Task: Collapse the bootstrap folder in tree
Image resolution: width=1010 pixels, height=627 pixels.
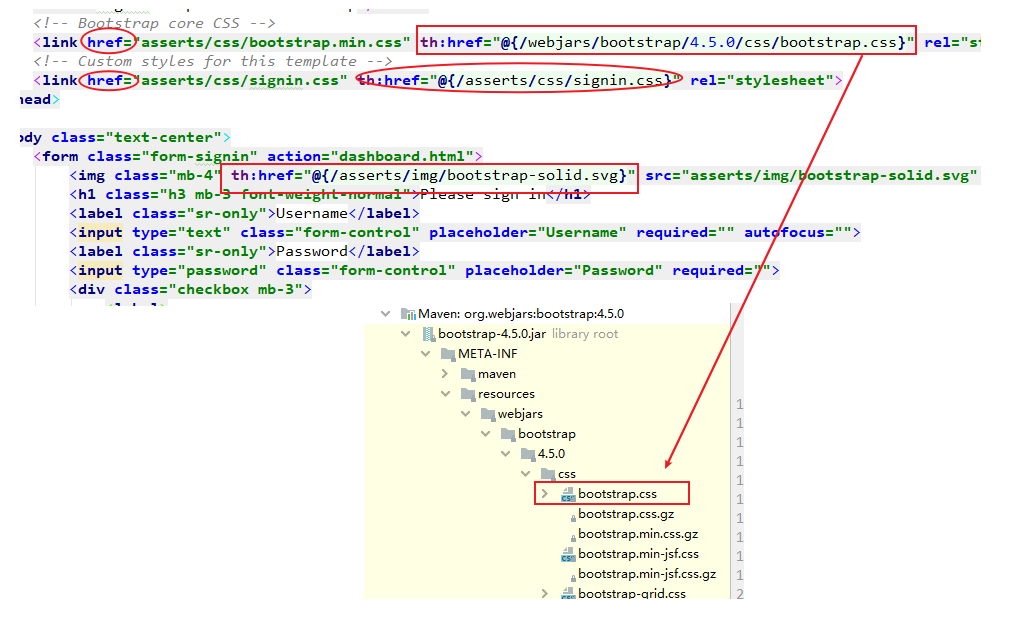Action: point(485,434)
